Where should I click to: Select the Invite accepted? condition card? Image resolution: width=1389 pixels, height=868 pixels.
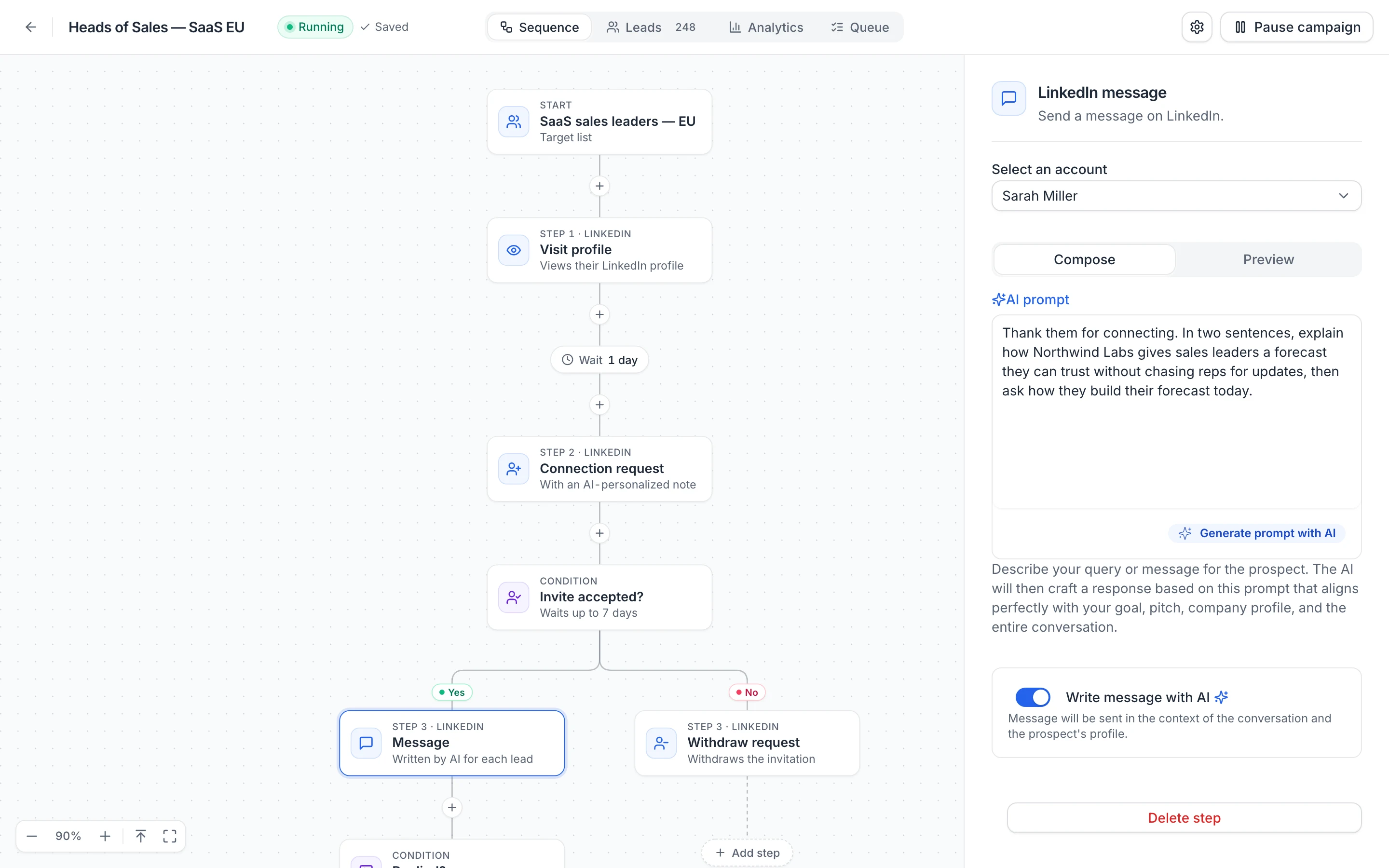click(599, 597)
